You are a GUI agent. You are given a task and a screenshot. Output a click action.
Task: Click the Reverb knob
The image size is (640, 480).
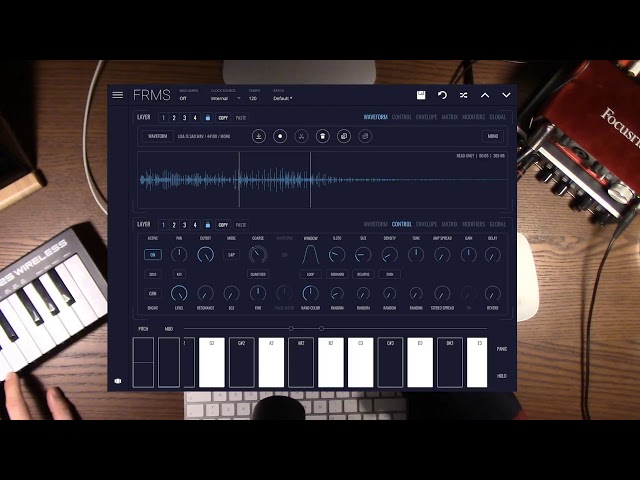[493, 293]
